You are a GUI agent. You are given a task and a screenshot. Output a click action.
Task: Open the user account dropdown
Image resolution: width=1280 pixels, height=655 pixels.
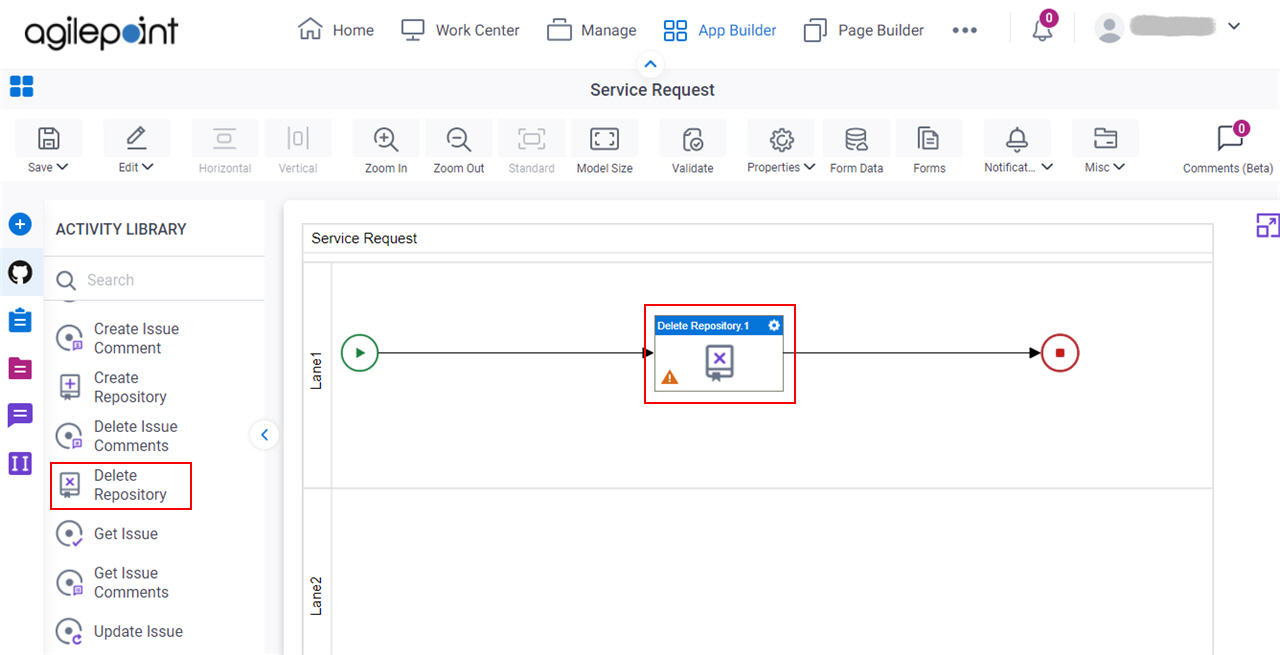[x=1234, y=27]
